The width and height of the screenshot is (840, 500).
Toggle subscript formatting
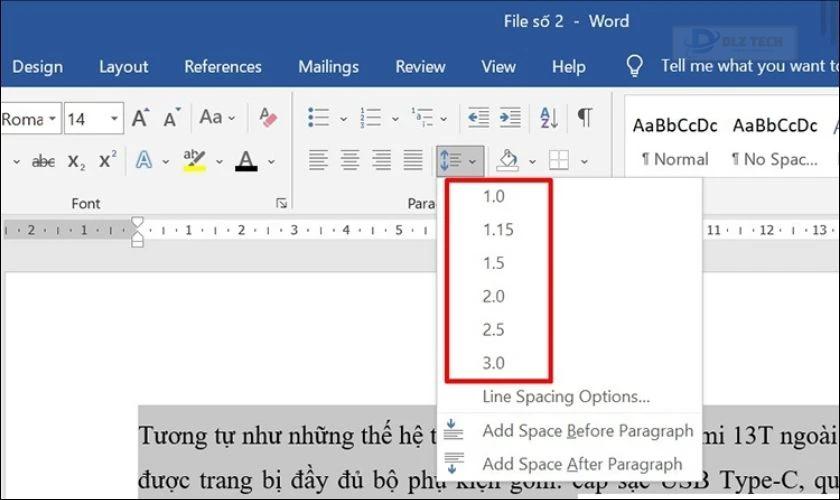76,161
